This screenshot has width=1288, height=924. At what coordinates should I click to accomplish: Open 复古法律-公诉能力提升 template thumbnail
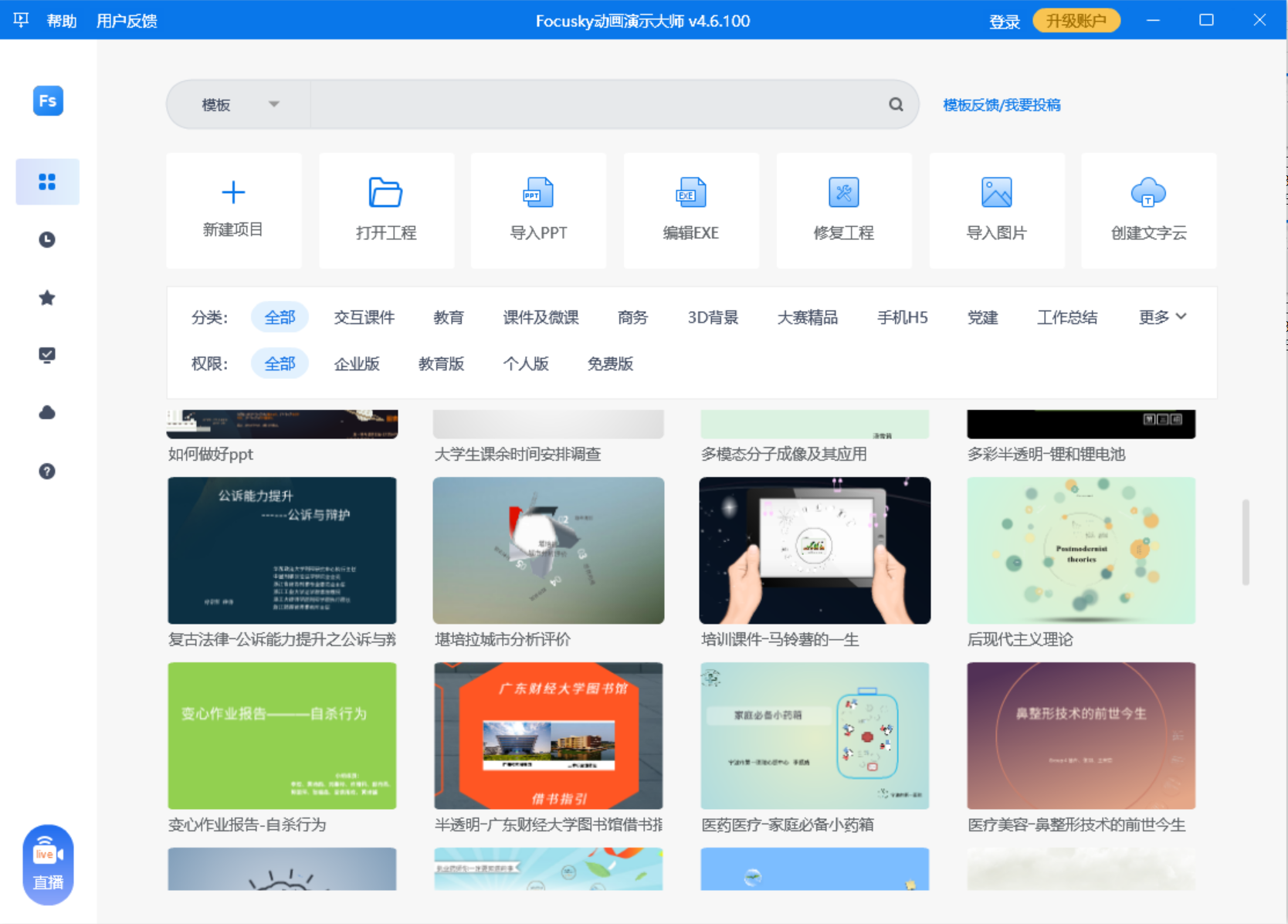(x=282, y=550)
